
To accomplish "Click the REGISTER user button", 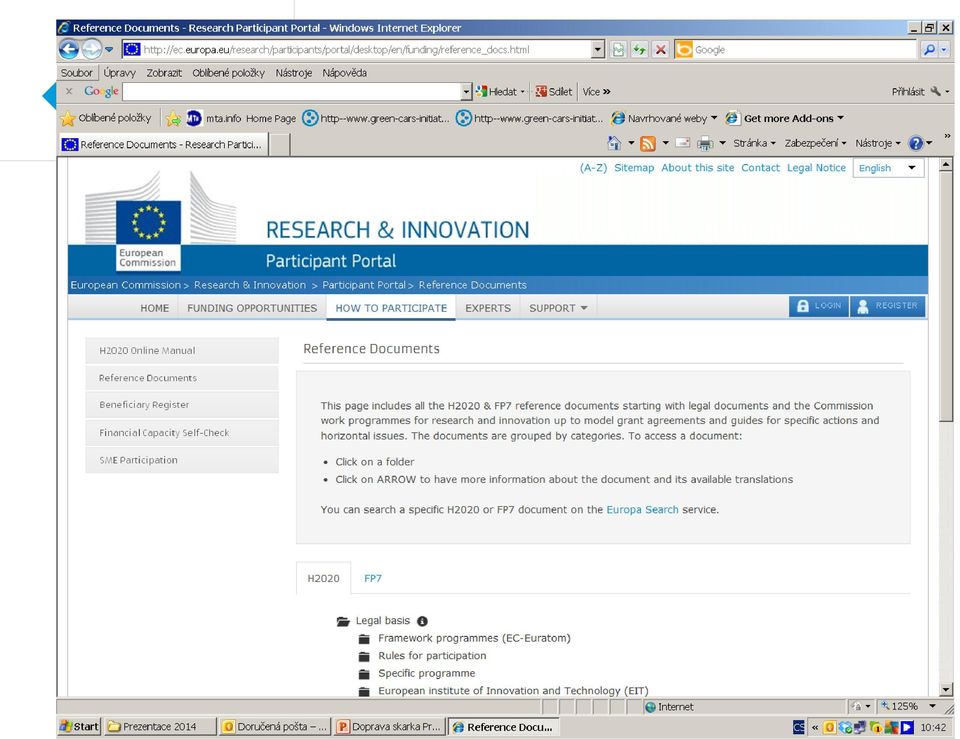I will point(887,306).
